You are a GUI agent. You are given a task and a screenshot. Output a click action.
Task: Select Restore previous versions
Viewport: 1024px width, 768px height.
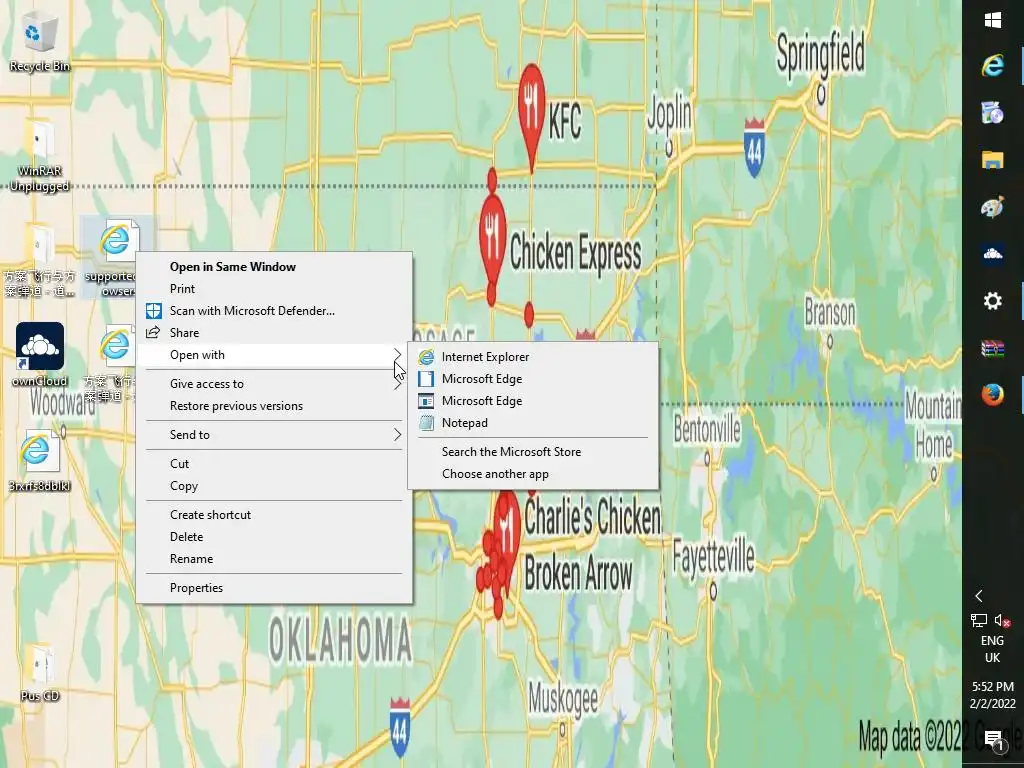pos(274,406)
